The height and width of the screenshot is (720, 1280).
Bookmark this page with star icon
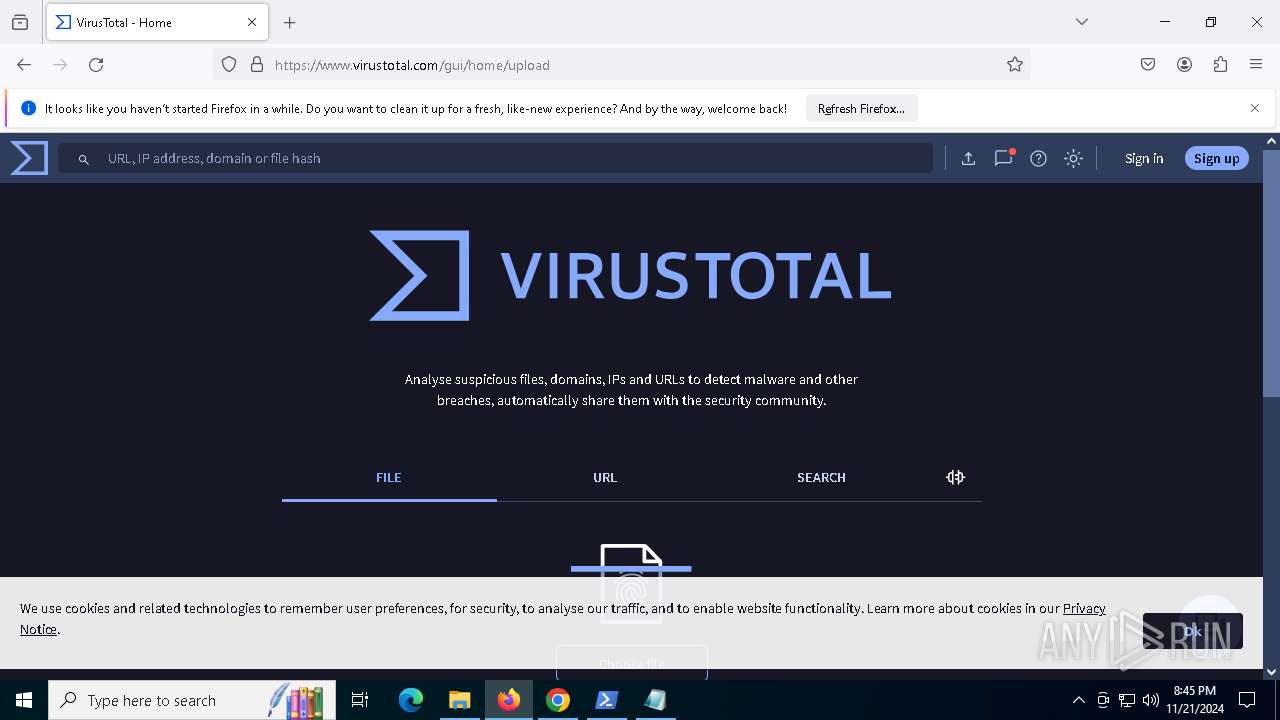click(x=1015, y=65)
